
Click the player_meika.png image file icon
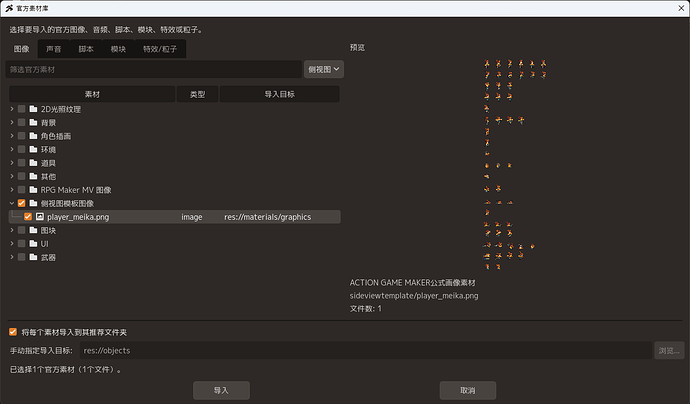(40, 217)
